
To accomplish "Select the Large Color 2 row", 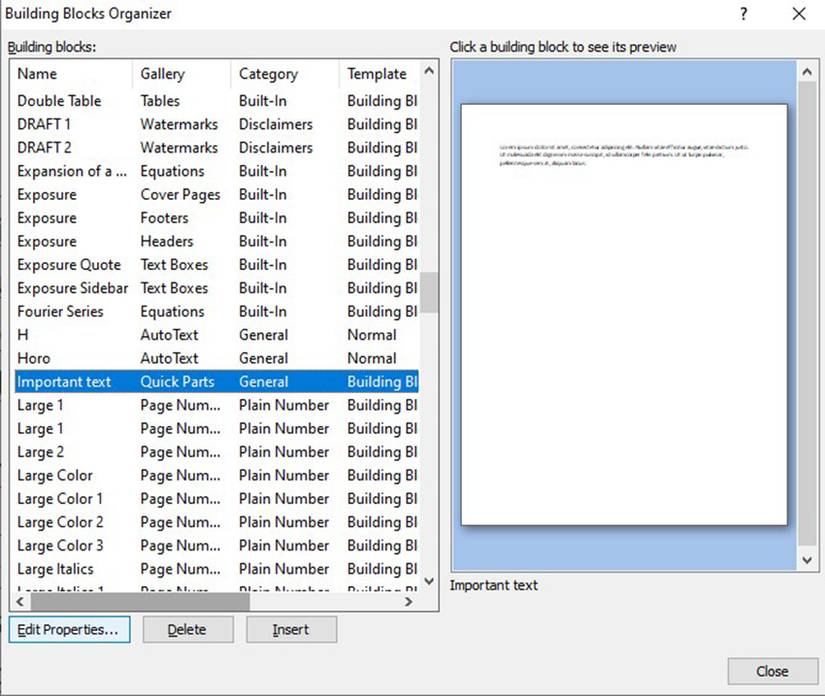I will (x=217, y=522).
